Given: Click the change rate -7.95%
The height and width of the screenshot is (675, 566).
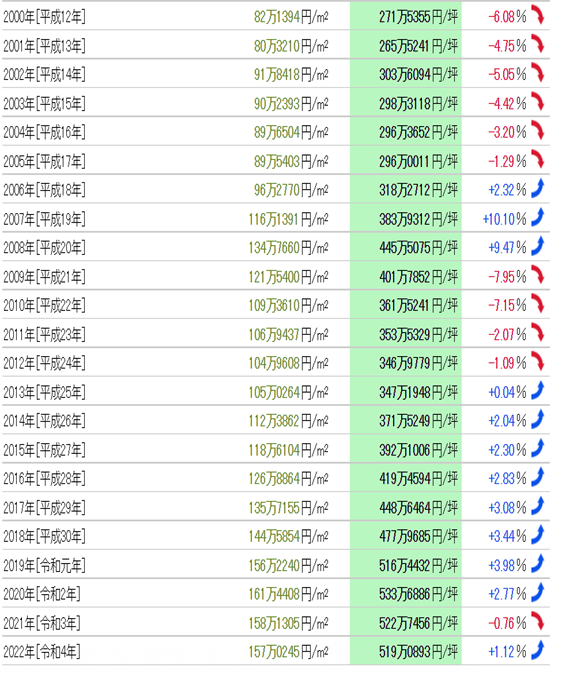Looking at the screenshot, I should [x=507, y=277].
